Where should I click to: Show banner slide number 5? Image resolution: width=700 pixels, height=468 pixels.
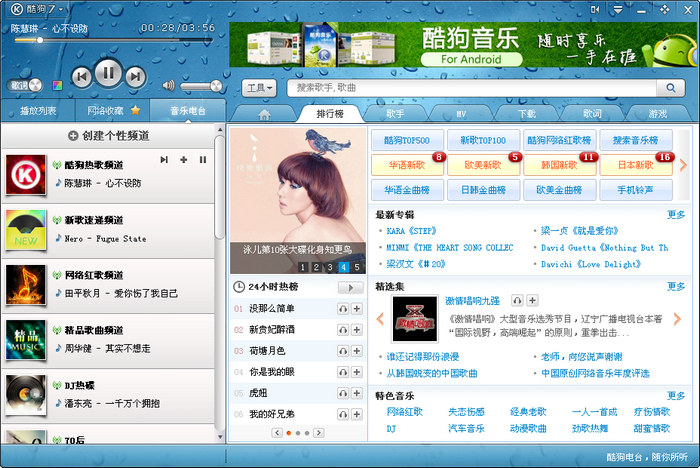tap(357, 267)
